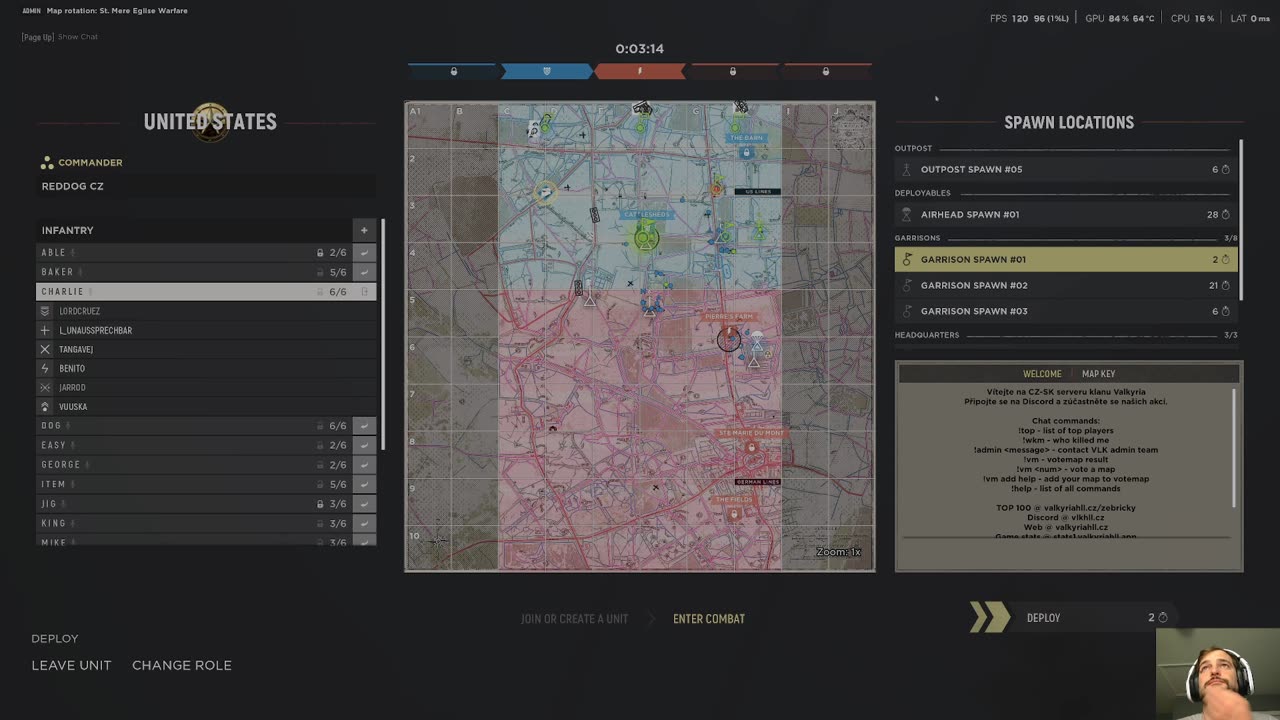Click infantry squad list scrollbar
1280x720 pixels.
pos(383,336)
